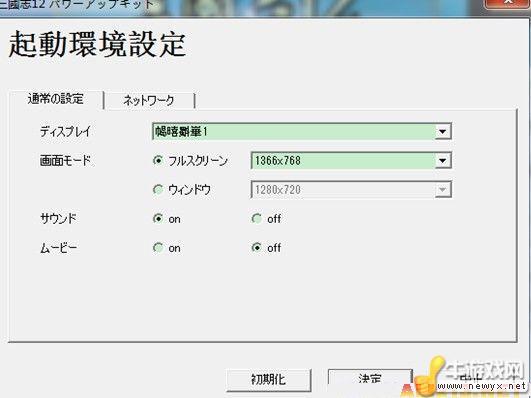
Task: Close the settings window
Action: tap(508, 3)
